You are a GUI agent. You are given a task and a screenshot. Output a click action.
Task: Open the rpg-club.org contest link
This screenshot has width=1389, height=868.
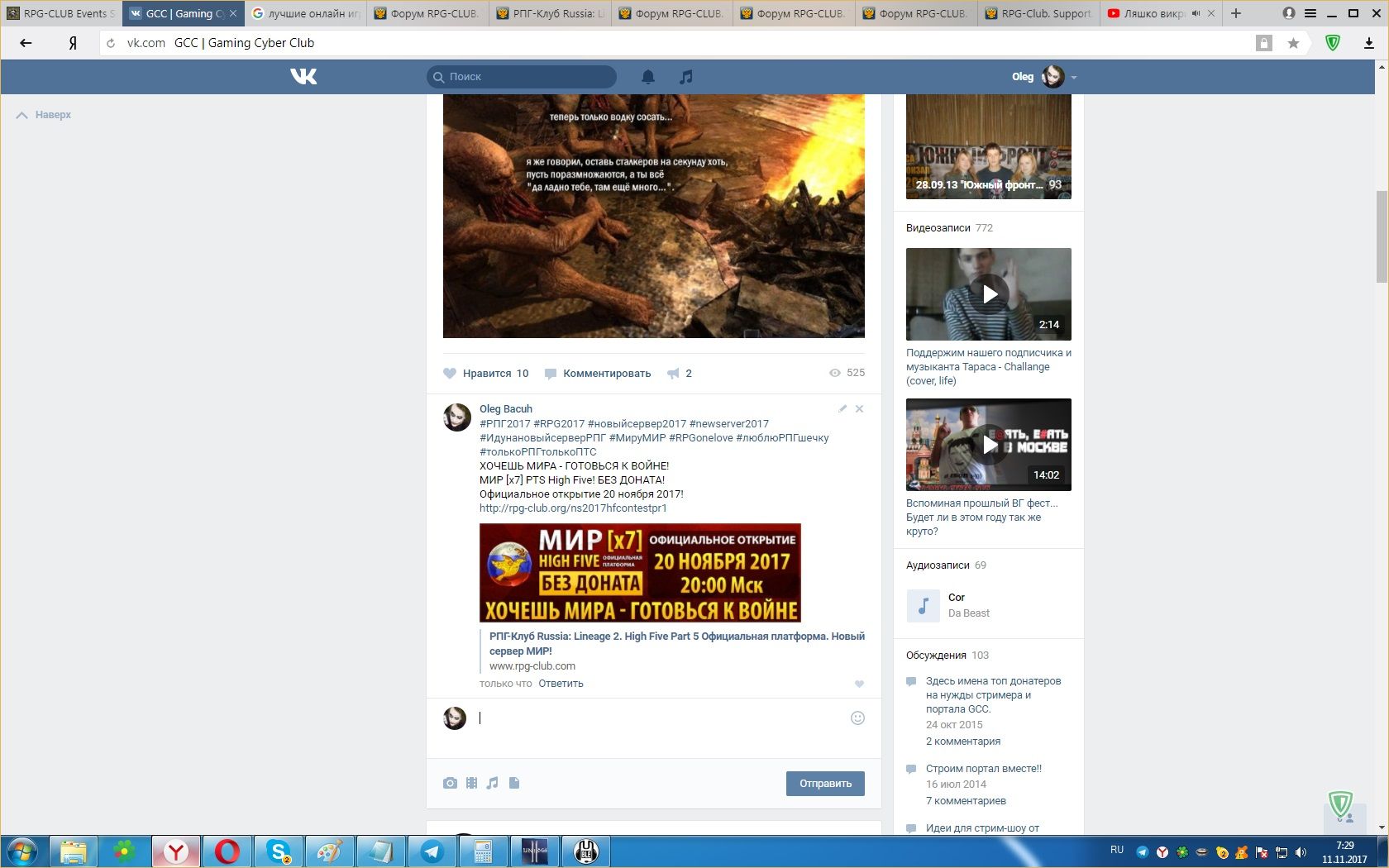[x=573, y=508]
